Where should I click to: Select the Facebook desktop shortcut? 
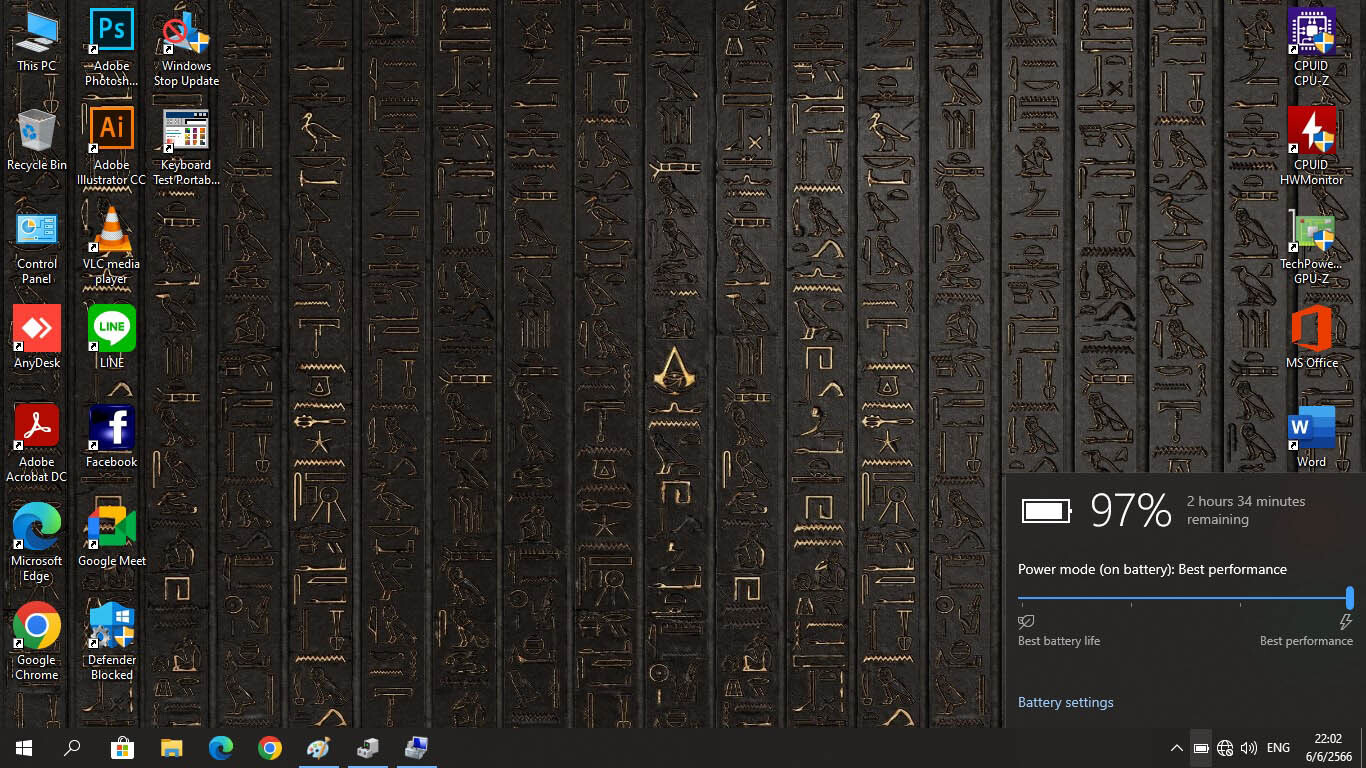click(112, 437)
